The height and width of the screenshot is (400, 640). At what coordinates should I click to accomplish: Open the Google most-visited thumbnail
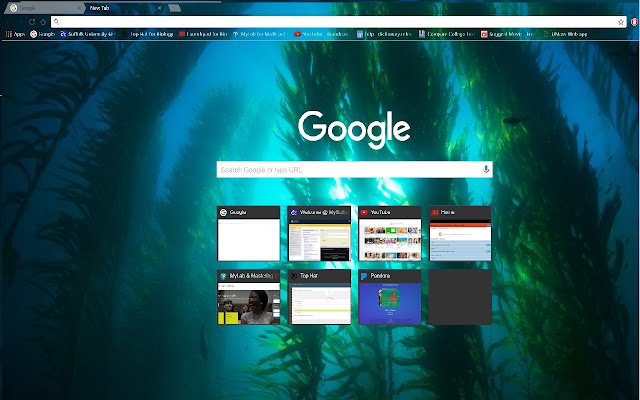[249, 233]
